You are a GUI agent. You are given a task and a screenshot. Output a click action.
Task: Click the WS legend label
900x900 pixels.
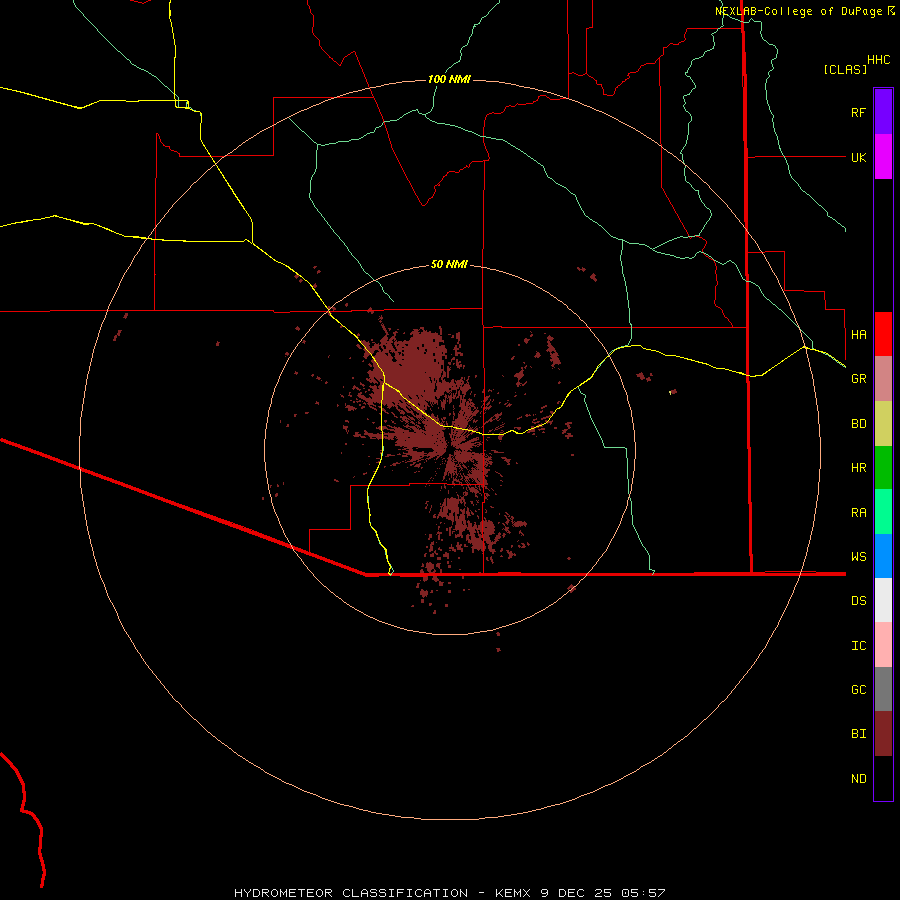[x=859, y=556]
